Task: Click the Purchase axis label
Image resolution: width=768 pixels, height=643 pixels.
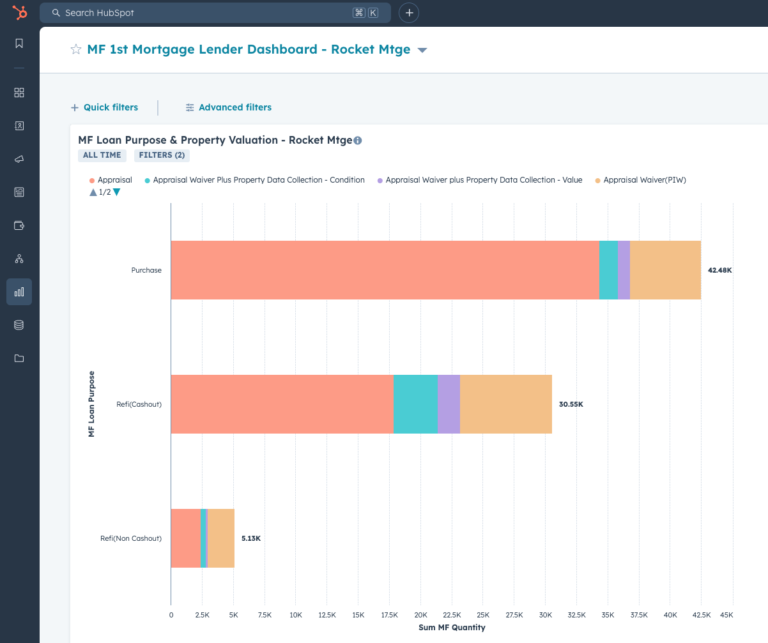Action: [x=146, y=270]
